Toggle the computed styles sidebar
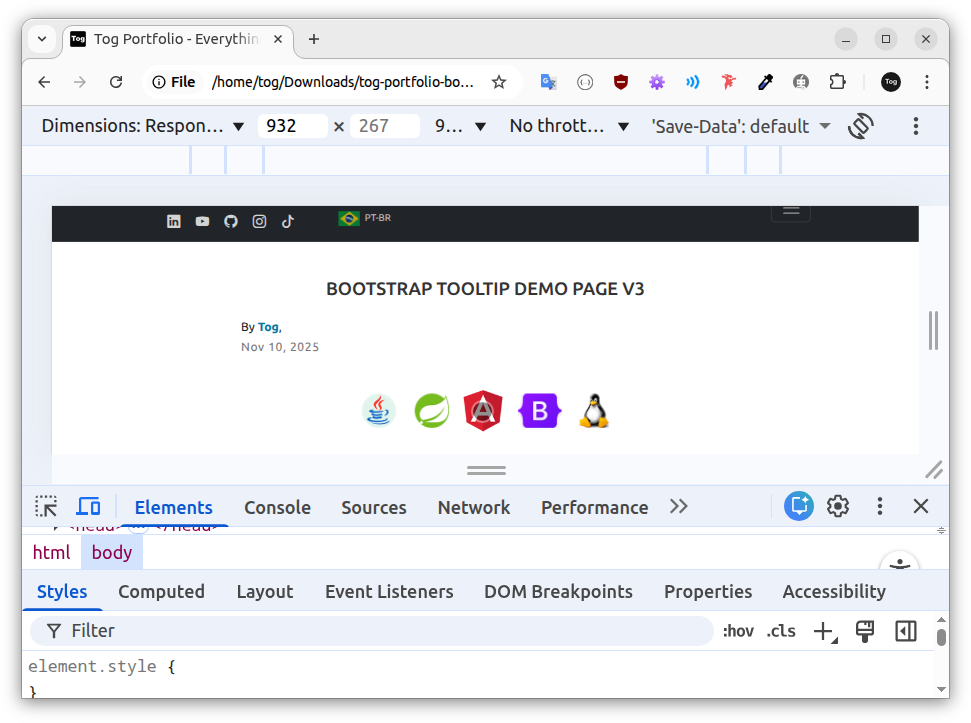 (x=905, y=631)
